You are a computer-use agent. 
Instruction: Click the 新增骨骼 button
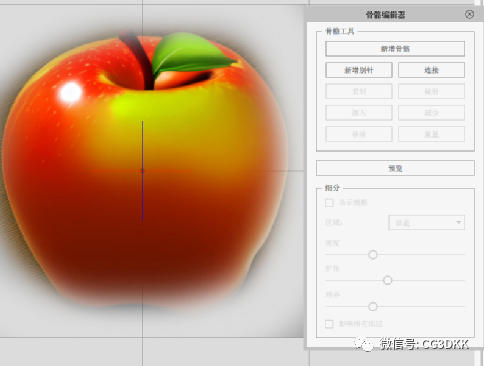click(395, 49)
